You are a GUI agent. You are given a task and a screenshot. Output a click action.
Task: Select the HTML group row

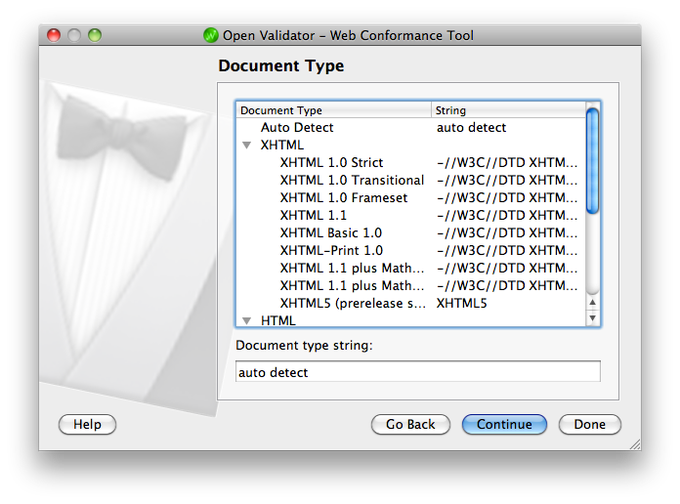[411, 320]
